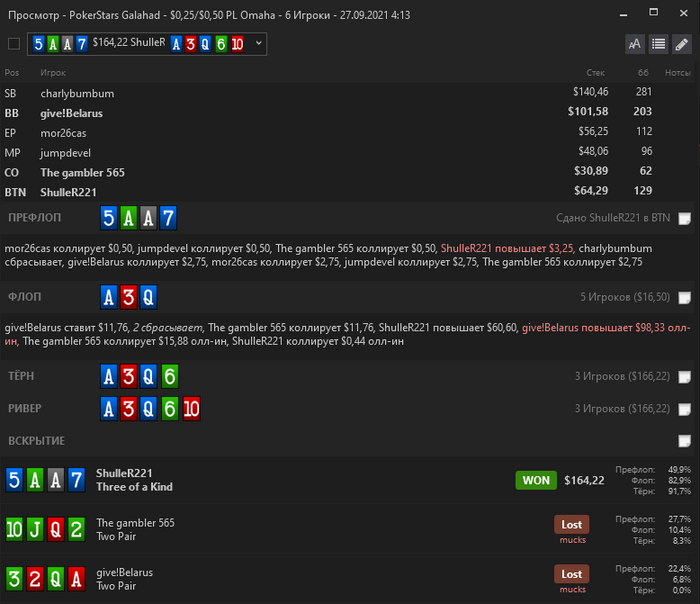Tick the checkbox beside the hand selector
The width and height of the screenshot is (700, 604).
[x=14, y=44]
